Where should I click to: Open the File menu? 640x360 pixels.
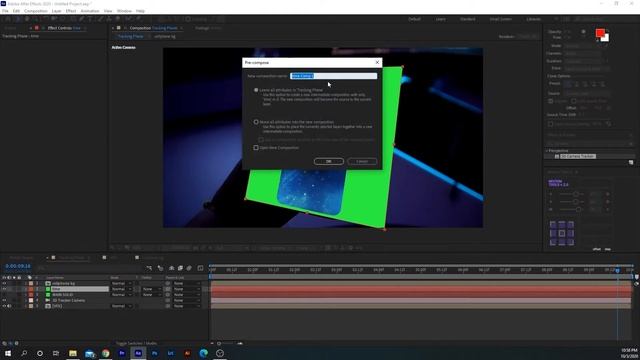(5, 11)
